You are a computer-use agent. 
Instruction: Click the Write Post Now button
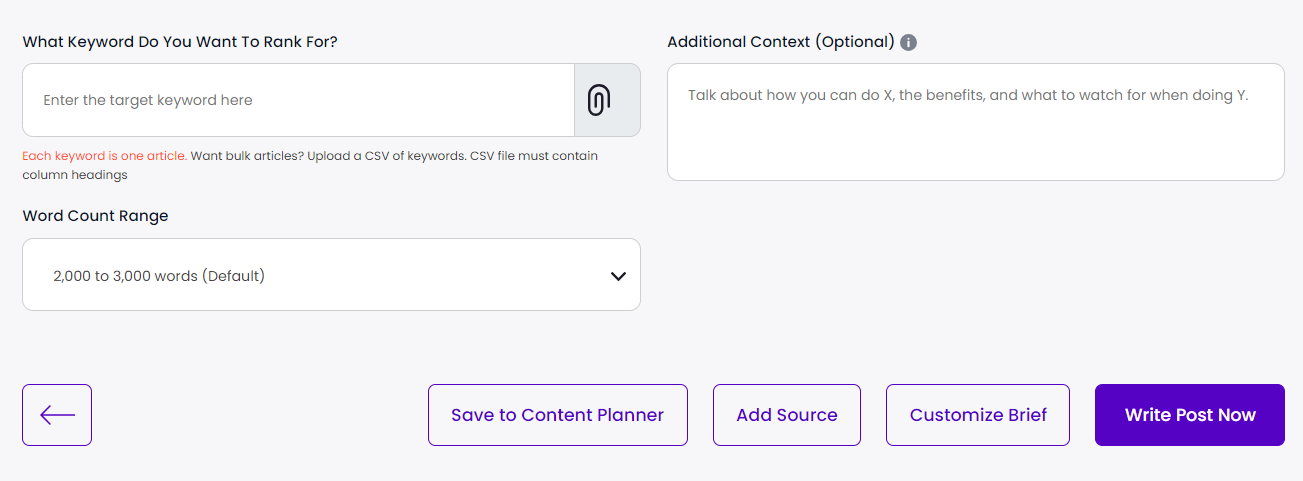[1189, 415]
